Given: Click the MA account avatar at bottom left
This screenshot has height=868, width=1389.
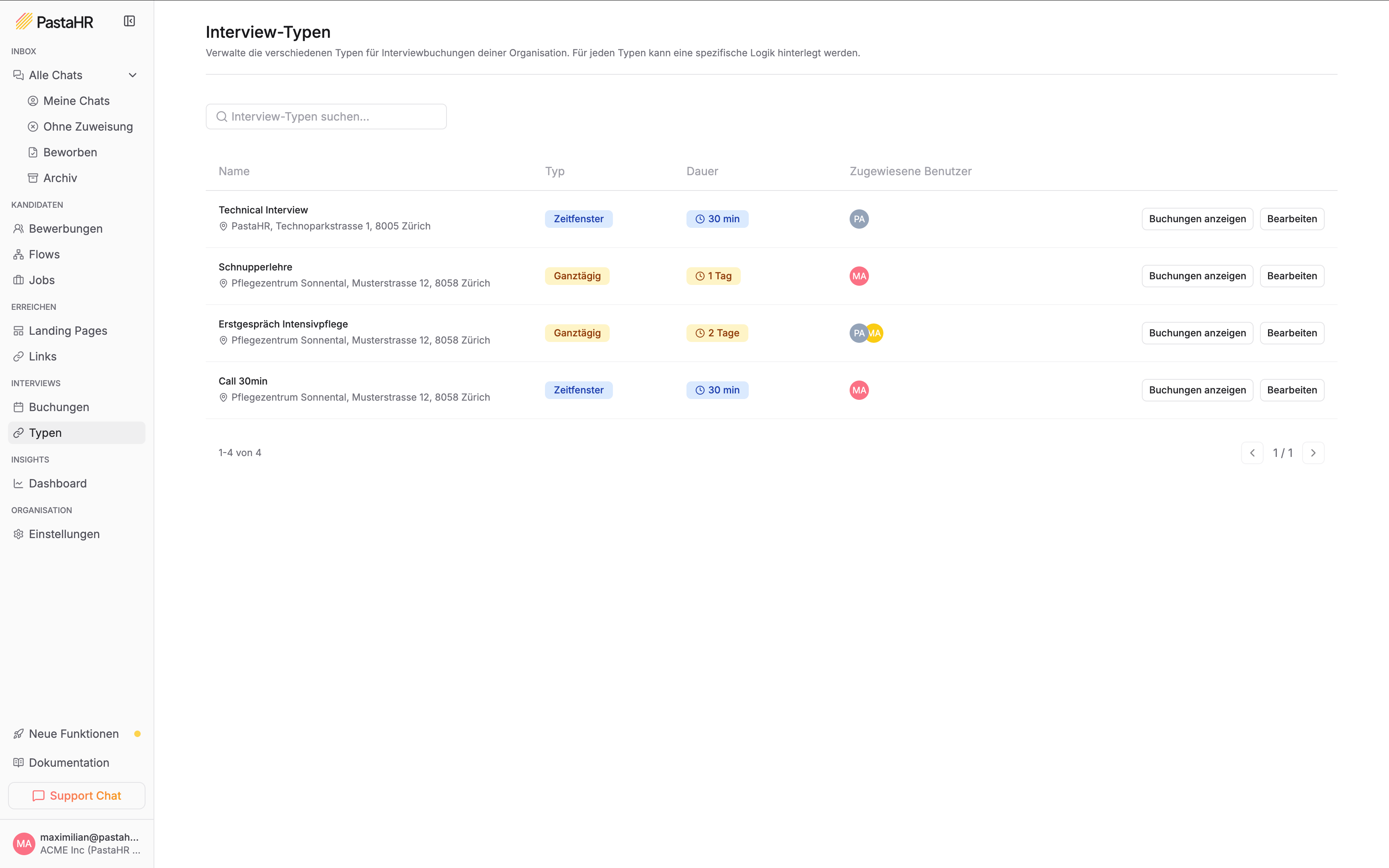Looking at the screenshot, I should point(24,843).
